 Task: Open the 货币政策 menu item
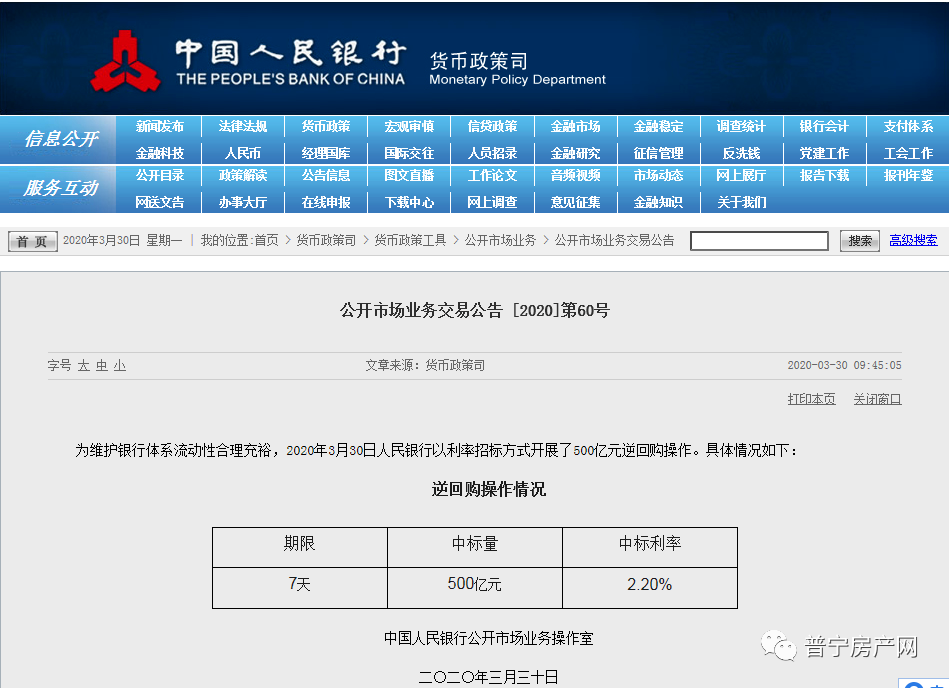tap(326, 126)
